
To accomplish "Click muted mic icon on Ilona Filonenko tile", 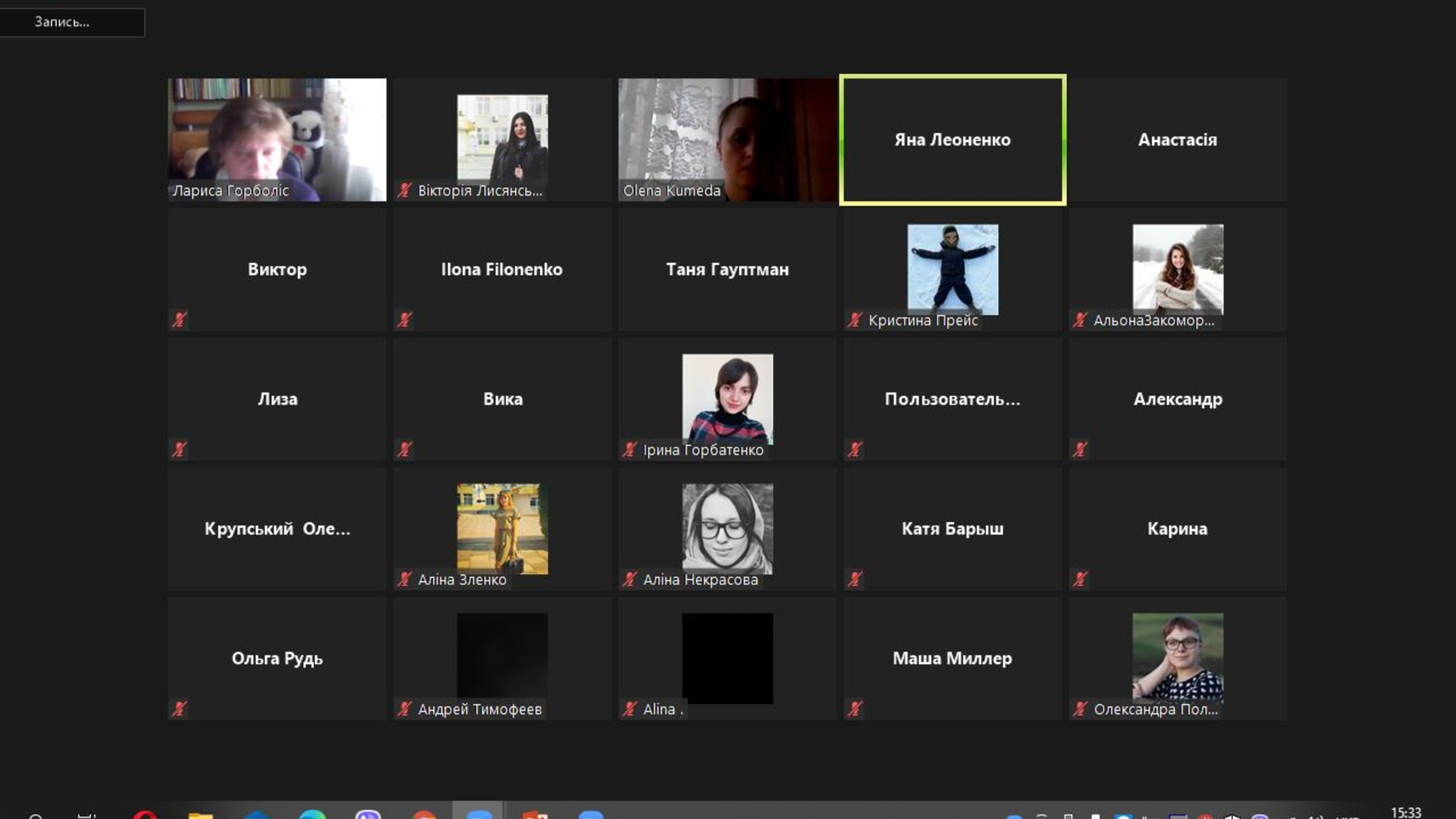I will (405, 320).
